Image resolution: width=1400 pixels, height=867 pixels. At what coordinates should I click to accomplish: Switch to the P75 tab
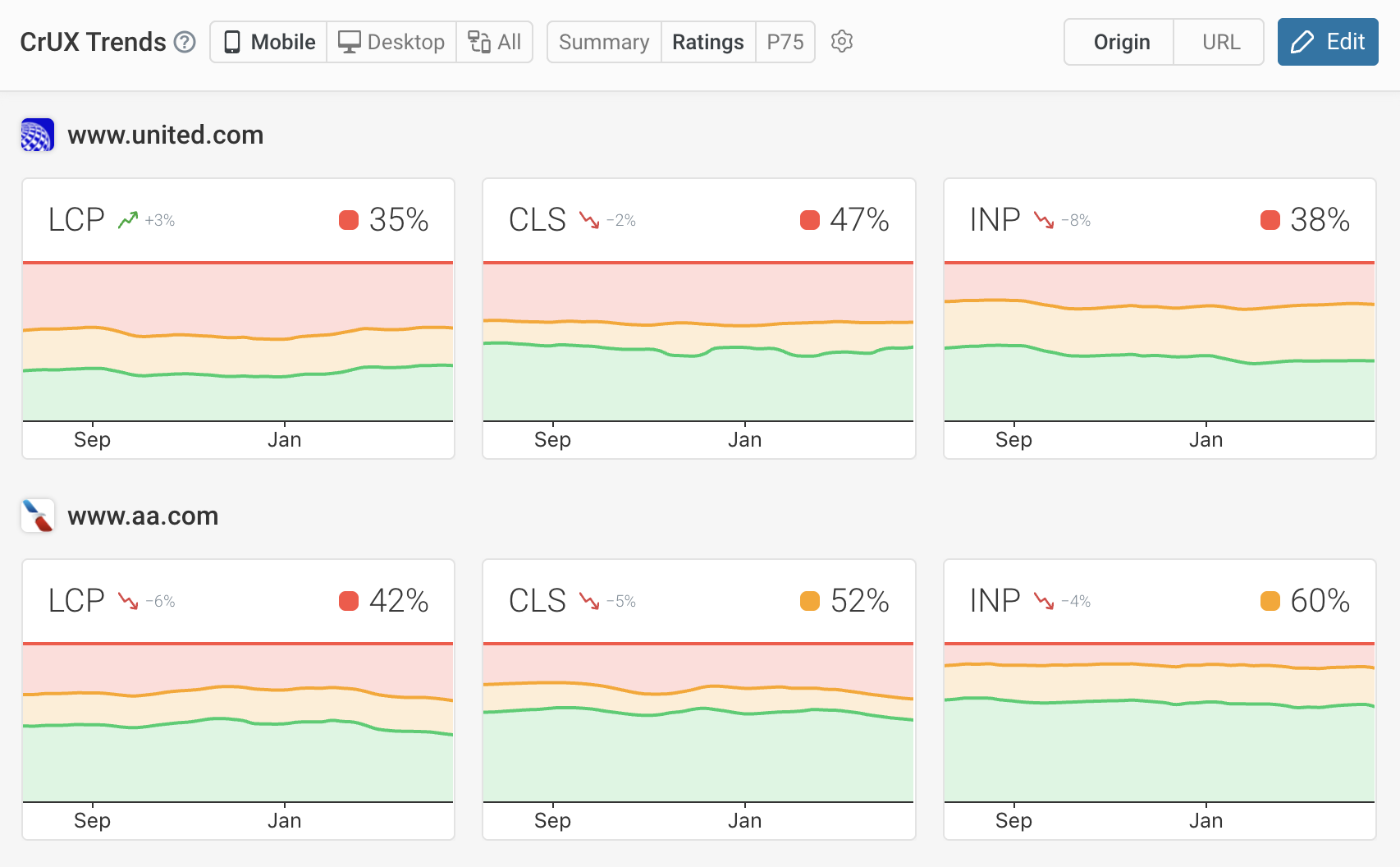point(785,42)
